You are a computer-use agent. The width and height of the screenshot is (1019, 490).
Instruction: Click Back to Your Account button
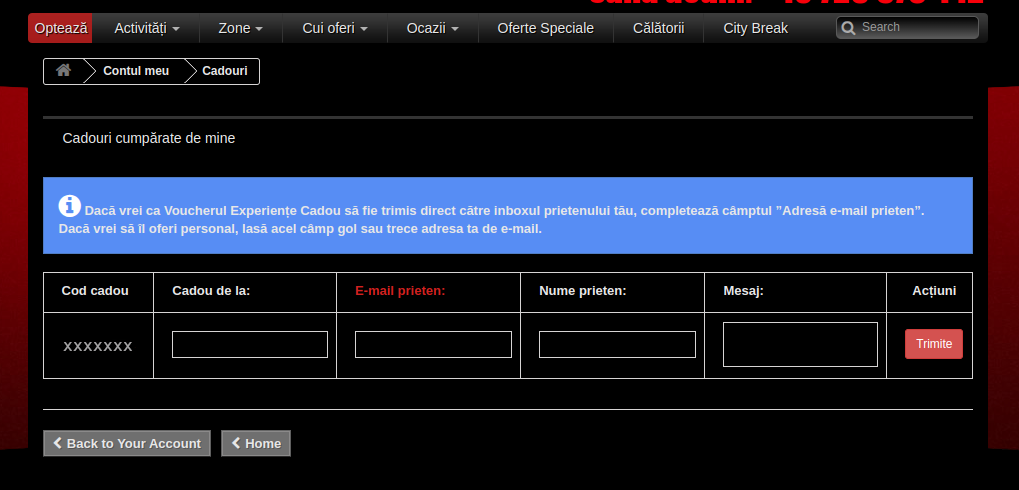(x=127, y=443)
